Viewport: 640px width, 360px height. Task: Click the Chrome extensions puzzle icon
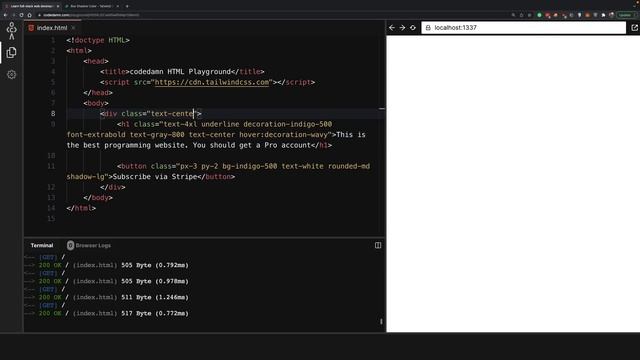[x=603, y=15]
